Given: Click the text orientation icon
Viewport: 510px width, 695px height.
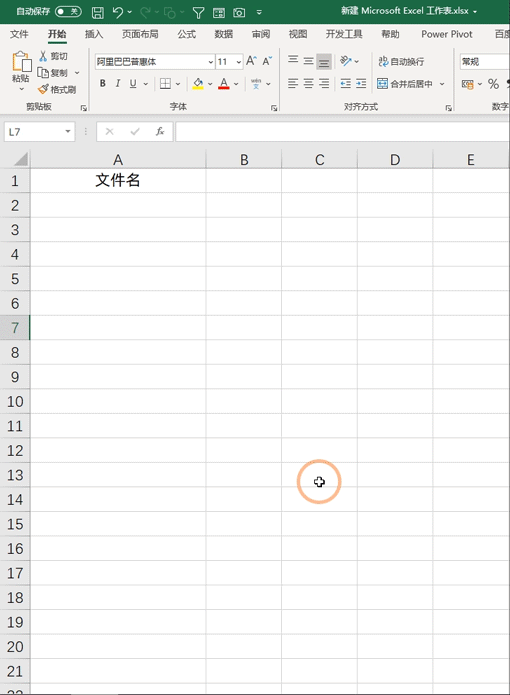Looking at the screenshot, I should tap(346, 61).
